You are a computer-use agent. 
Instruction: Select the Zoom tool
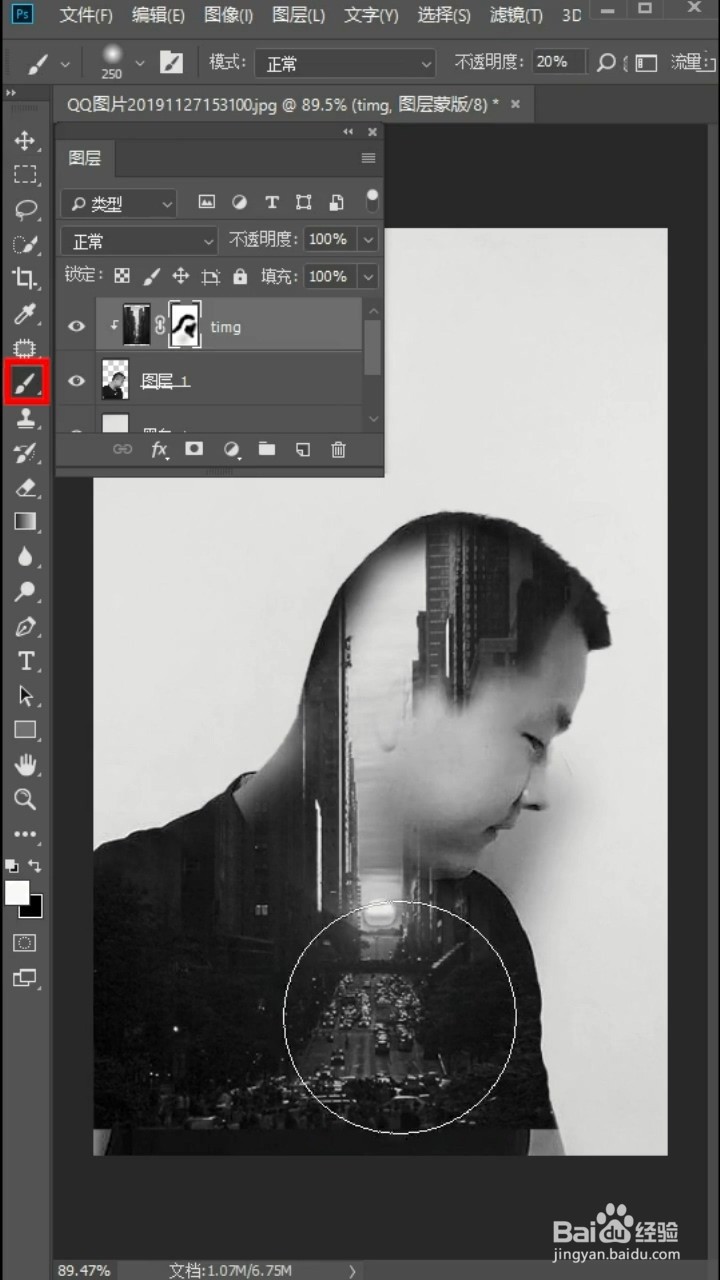pyautogui.click(x=25, y=799)
